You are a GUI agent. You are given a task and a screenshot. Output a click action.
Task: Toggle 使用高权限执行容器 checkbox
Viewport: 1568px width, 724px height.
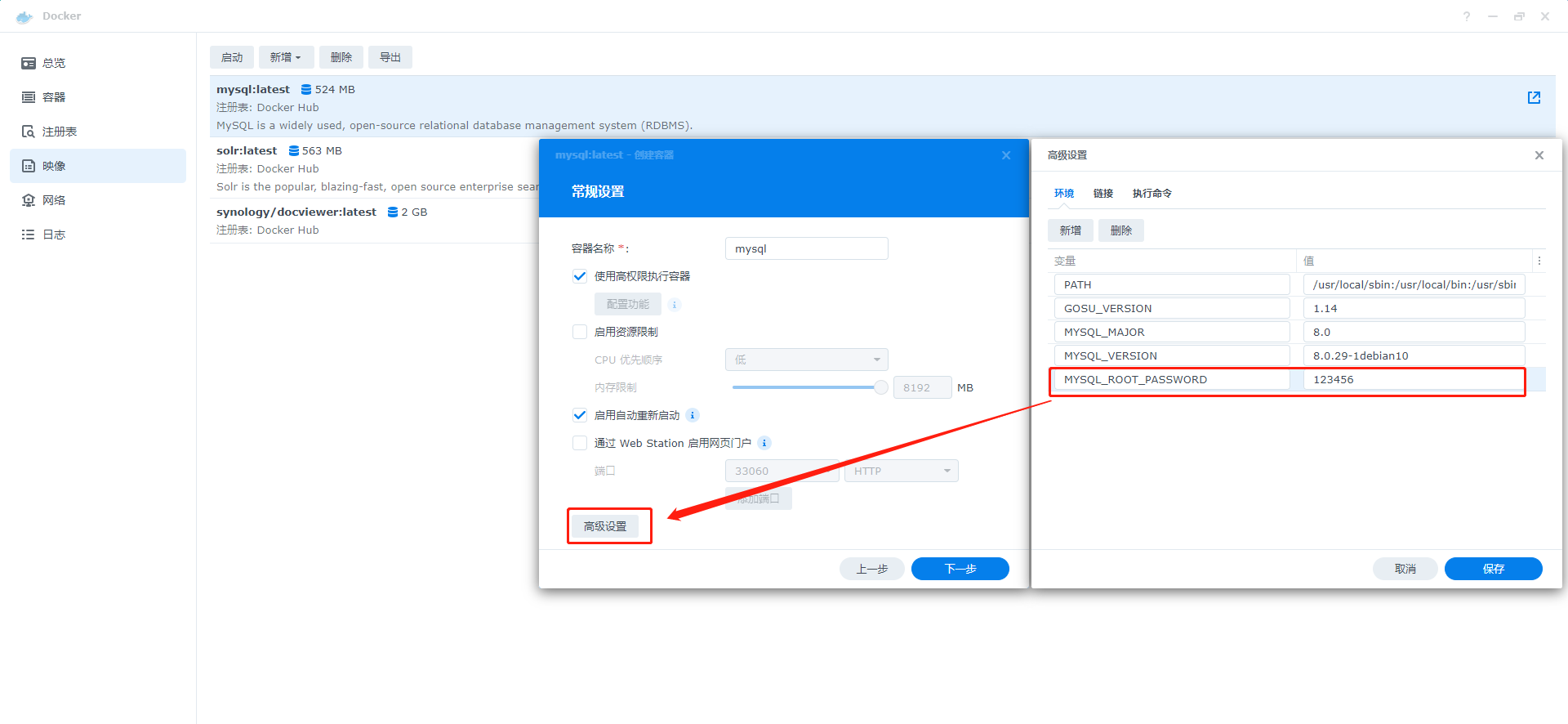[580, 276]
